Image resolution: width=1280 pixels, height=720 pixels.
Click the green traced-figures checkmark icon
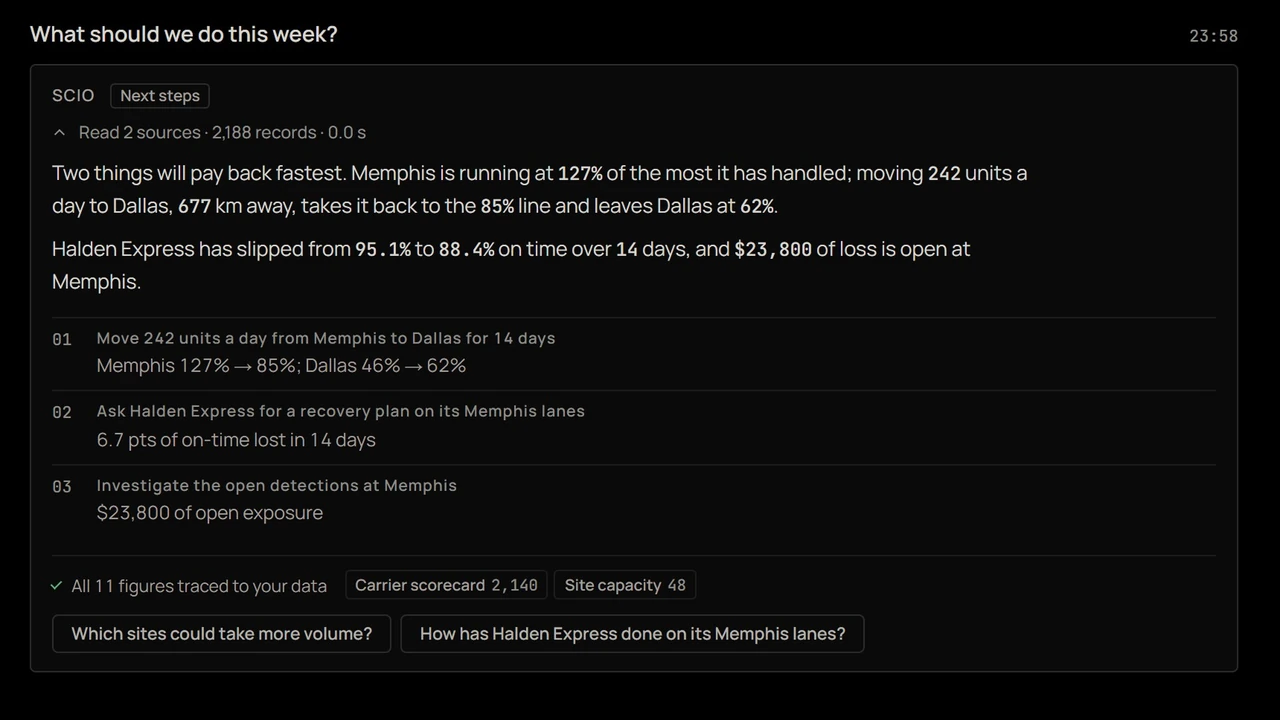pyautogui.click(x=56, y=586)
